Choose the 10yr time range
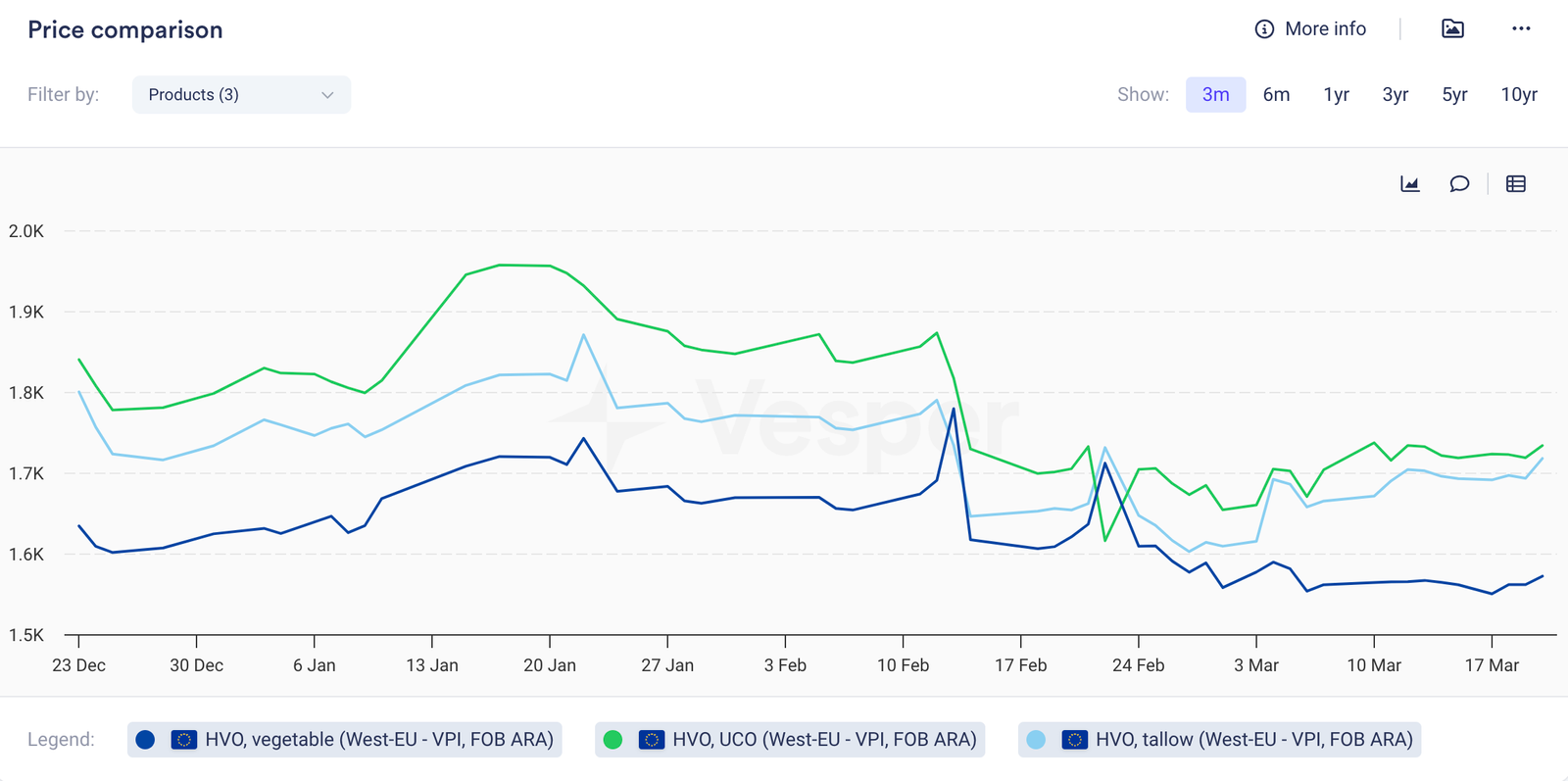 [1518, 95]
